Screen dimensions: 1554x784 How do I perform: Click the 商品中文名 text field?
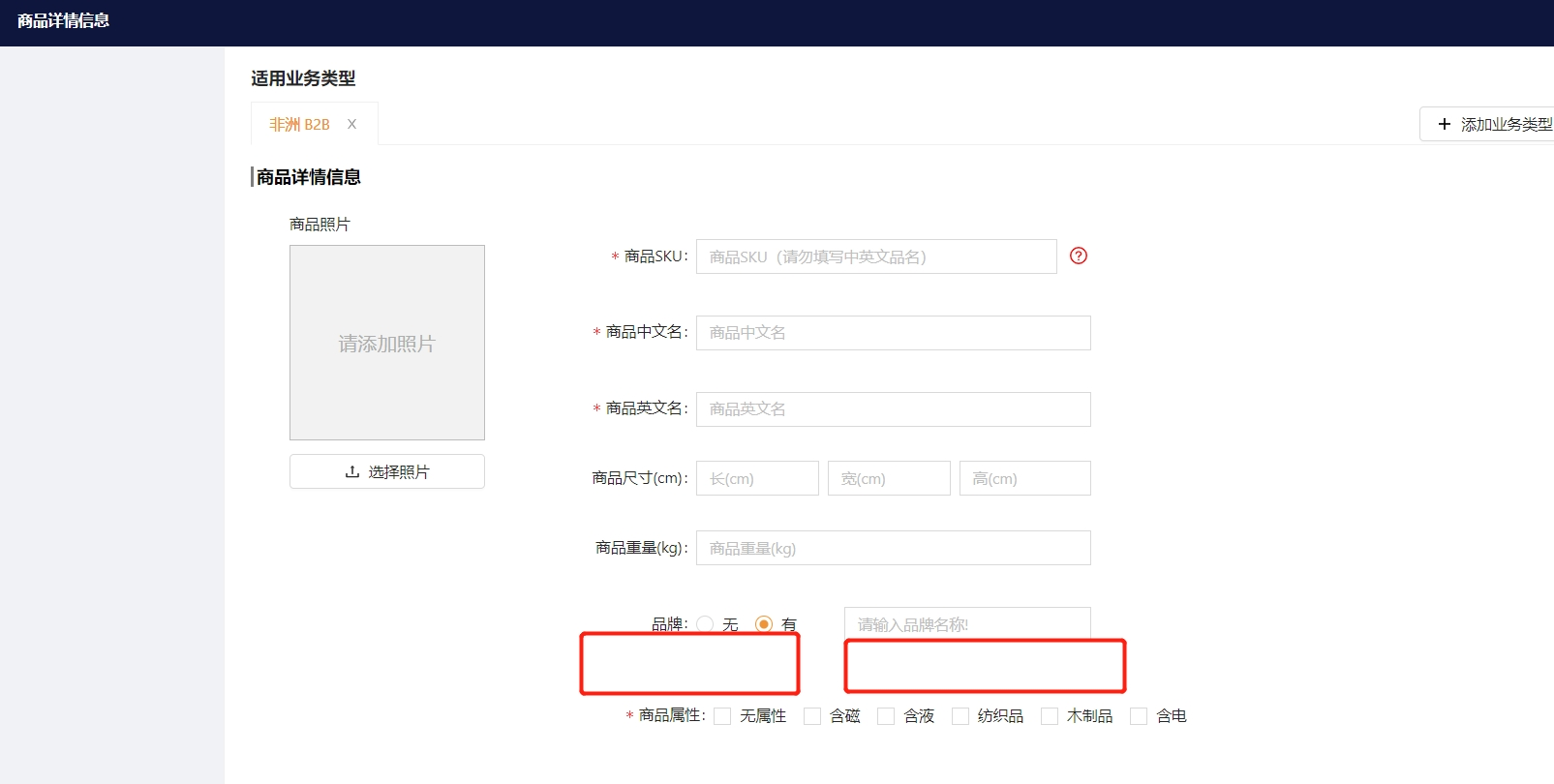(893, 333)
